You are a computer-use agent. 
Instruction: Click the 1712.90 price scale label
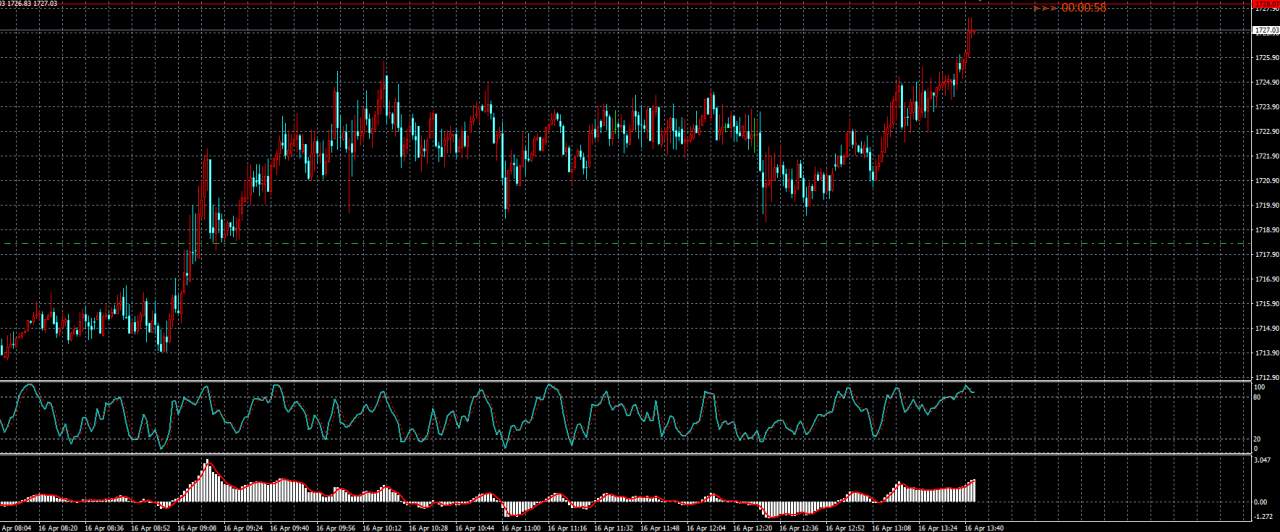tap(1265, 377)
